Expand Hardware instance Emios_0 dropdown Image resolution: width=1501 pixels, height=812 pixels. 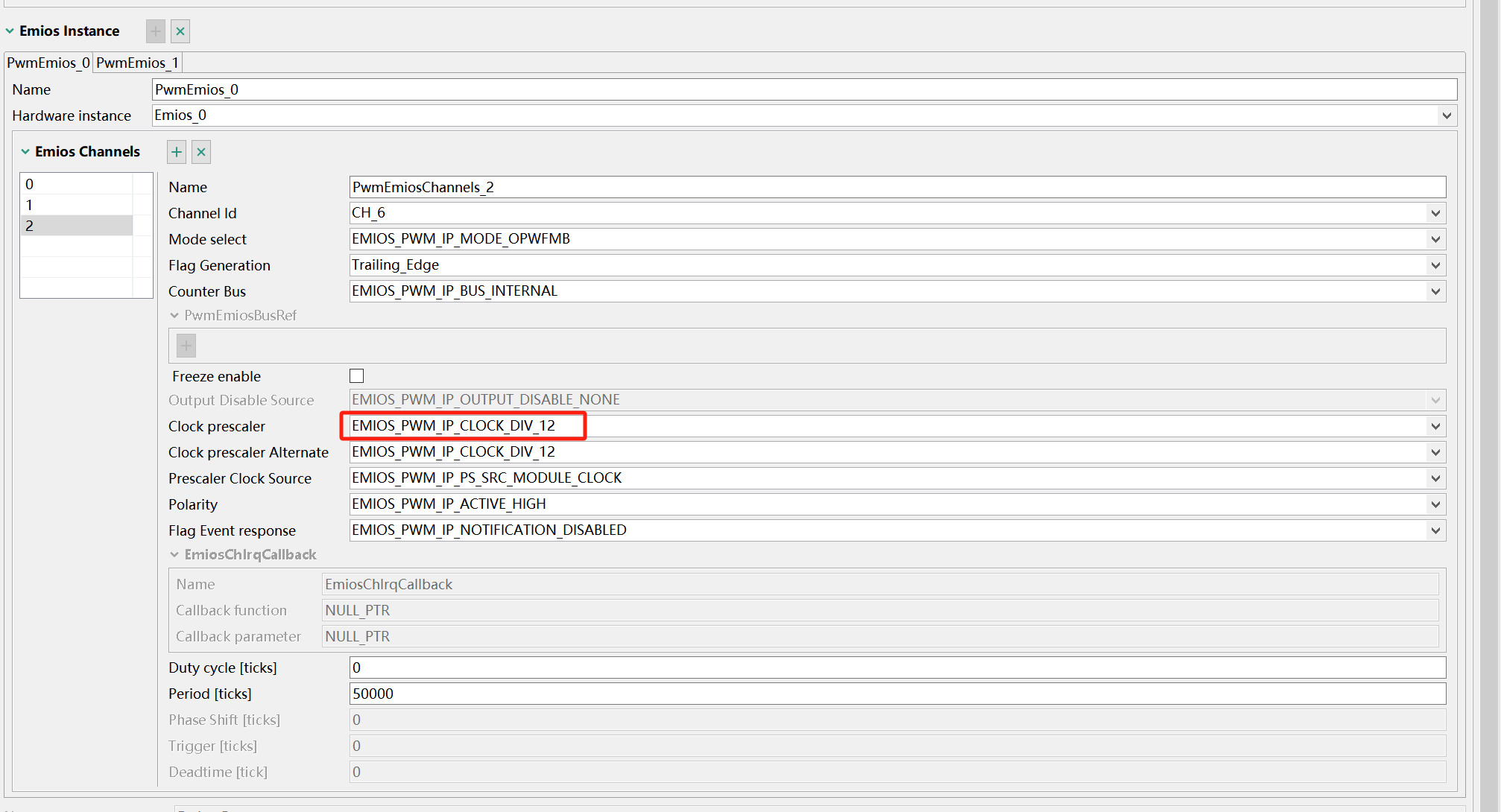1447,115
